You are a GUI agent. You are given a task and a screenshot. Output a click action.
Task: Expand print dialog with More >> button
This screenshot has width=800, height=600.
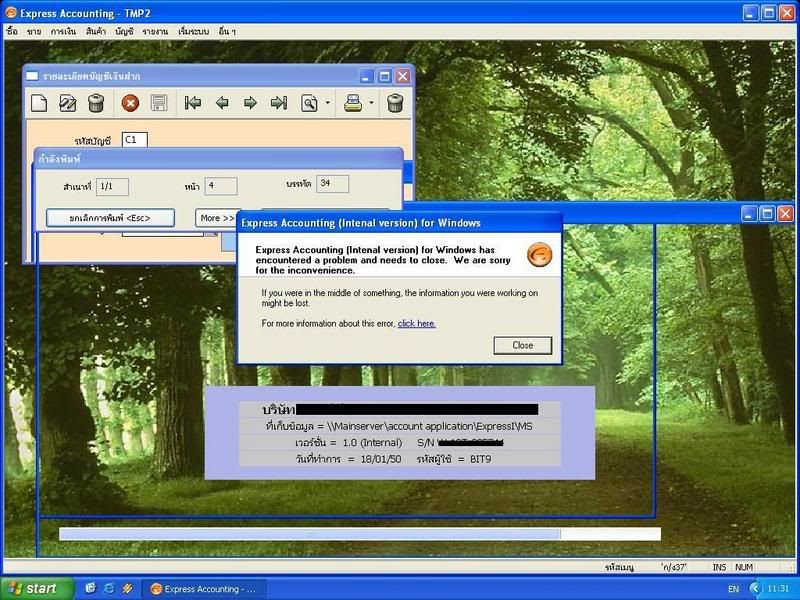point(217,218)
